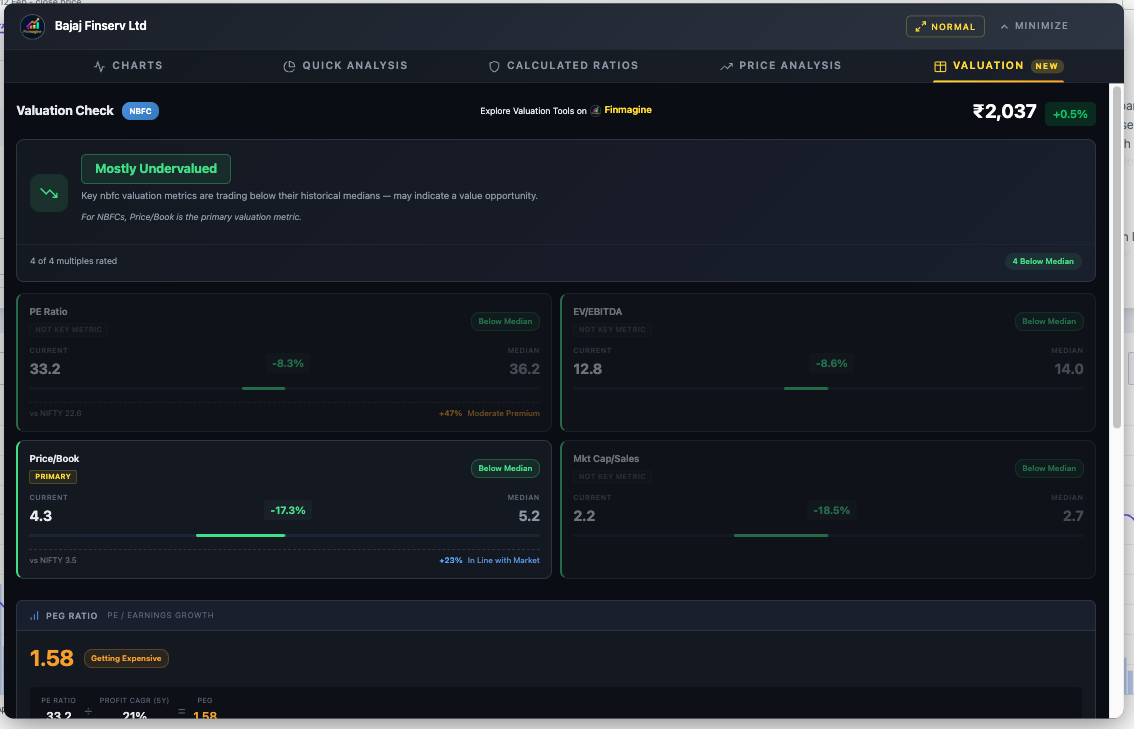This screenshot has width=1134, height=729.
Task: Toggle the Normal view size button
Action: click(x=945, y=27)
